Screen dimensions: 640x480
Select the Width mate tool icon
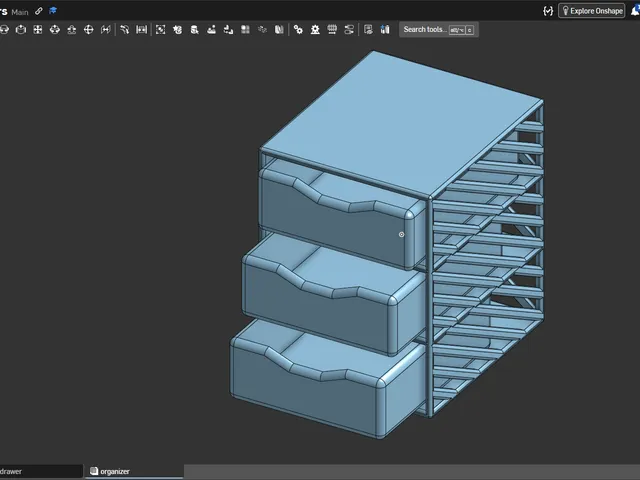106,29
